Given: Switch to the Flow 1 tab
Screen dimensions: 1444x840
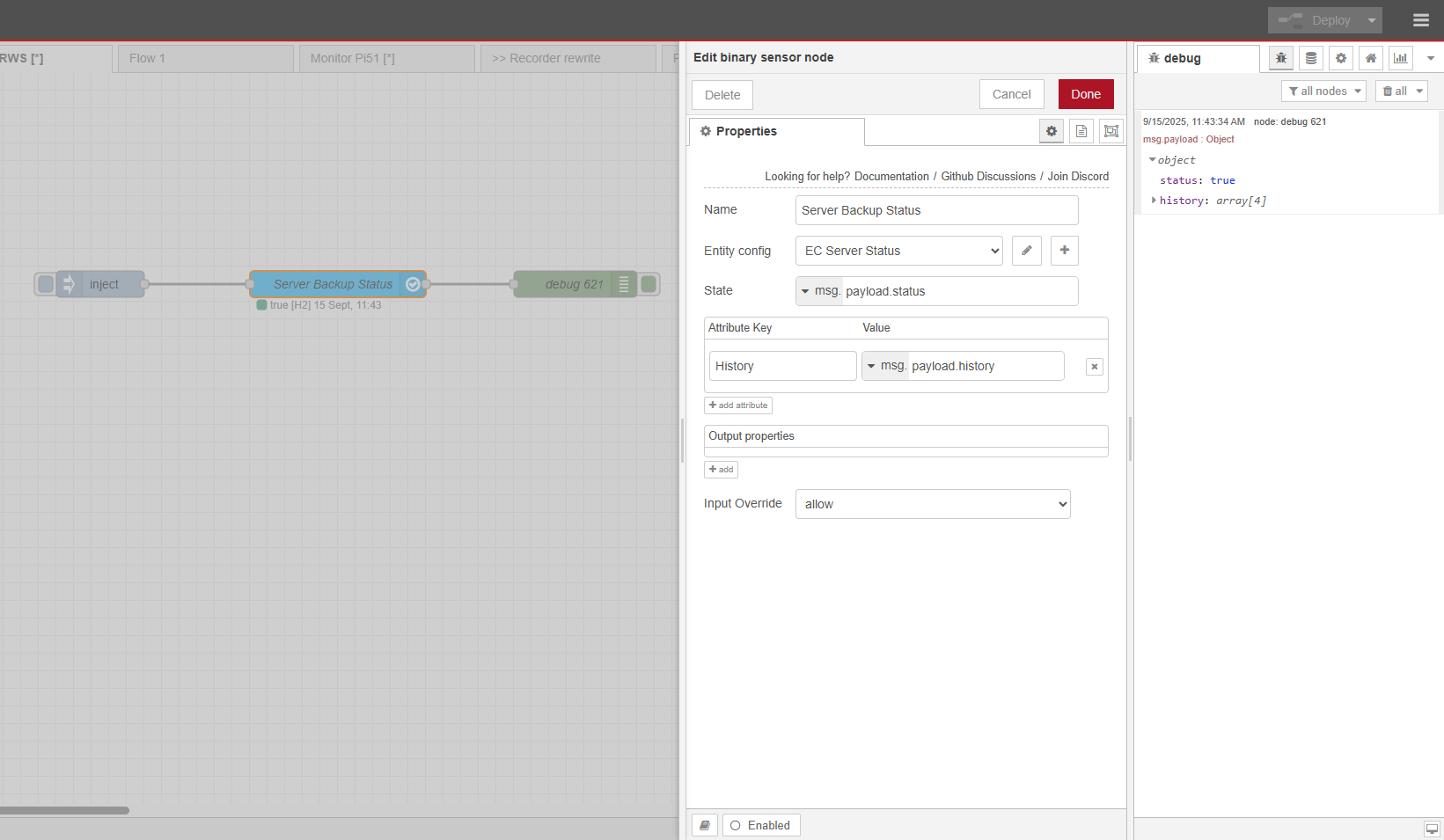Looking at the screenshot, I should click(x=206, y=58).
